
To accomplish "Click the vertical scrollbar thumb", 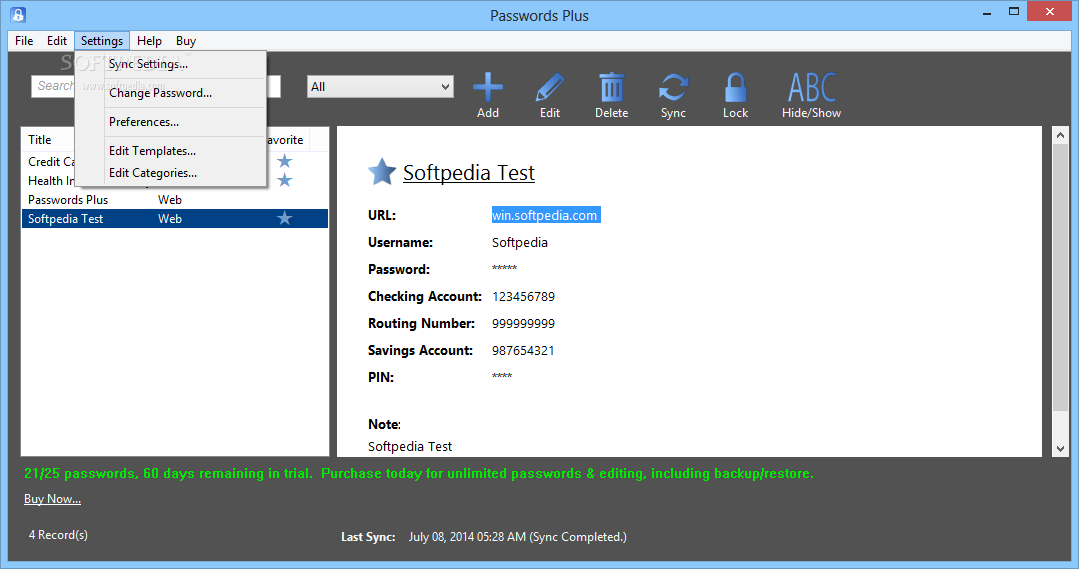I will [x=1060, y=277].
